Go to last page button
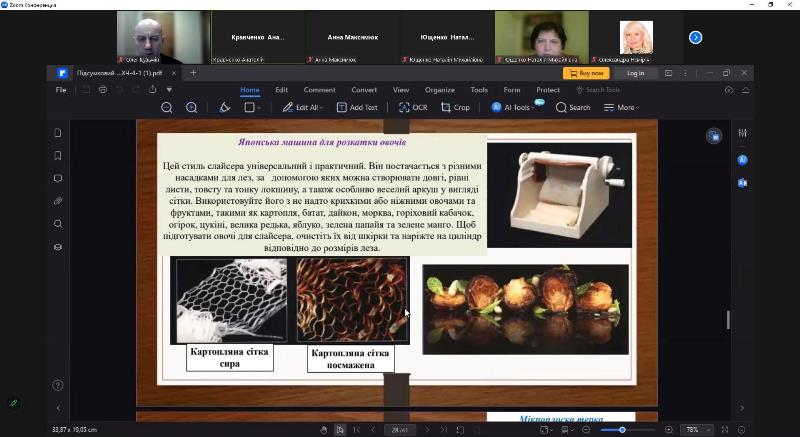This screenshot has width=800, height=437. point(443,430)
